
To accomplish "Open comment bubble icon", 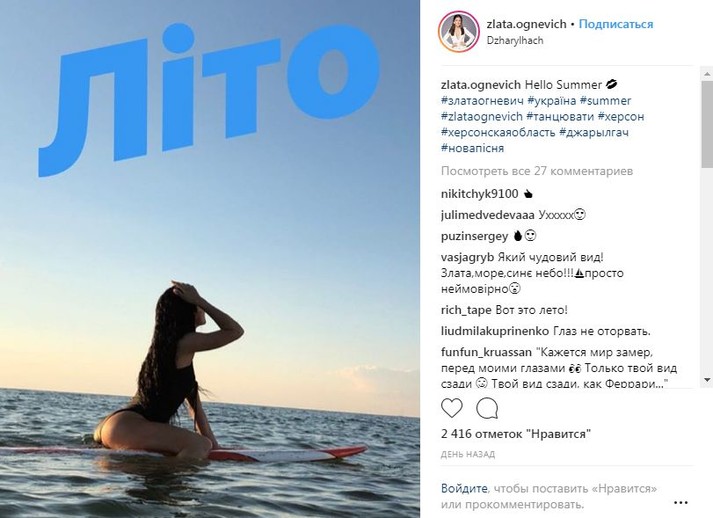I will click(487, 408).
